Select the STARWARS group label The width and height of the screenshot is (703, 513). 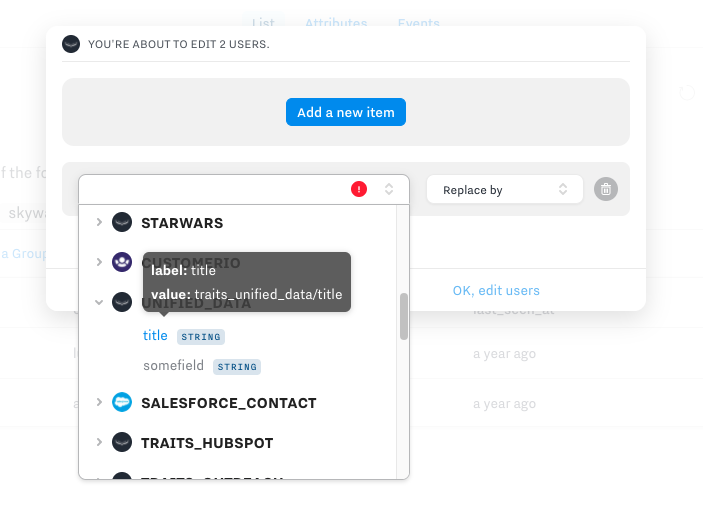click(182, 223)
